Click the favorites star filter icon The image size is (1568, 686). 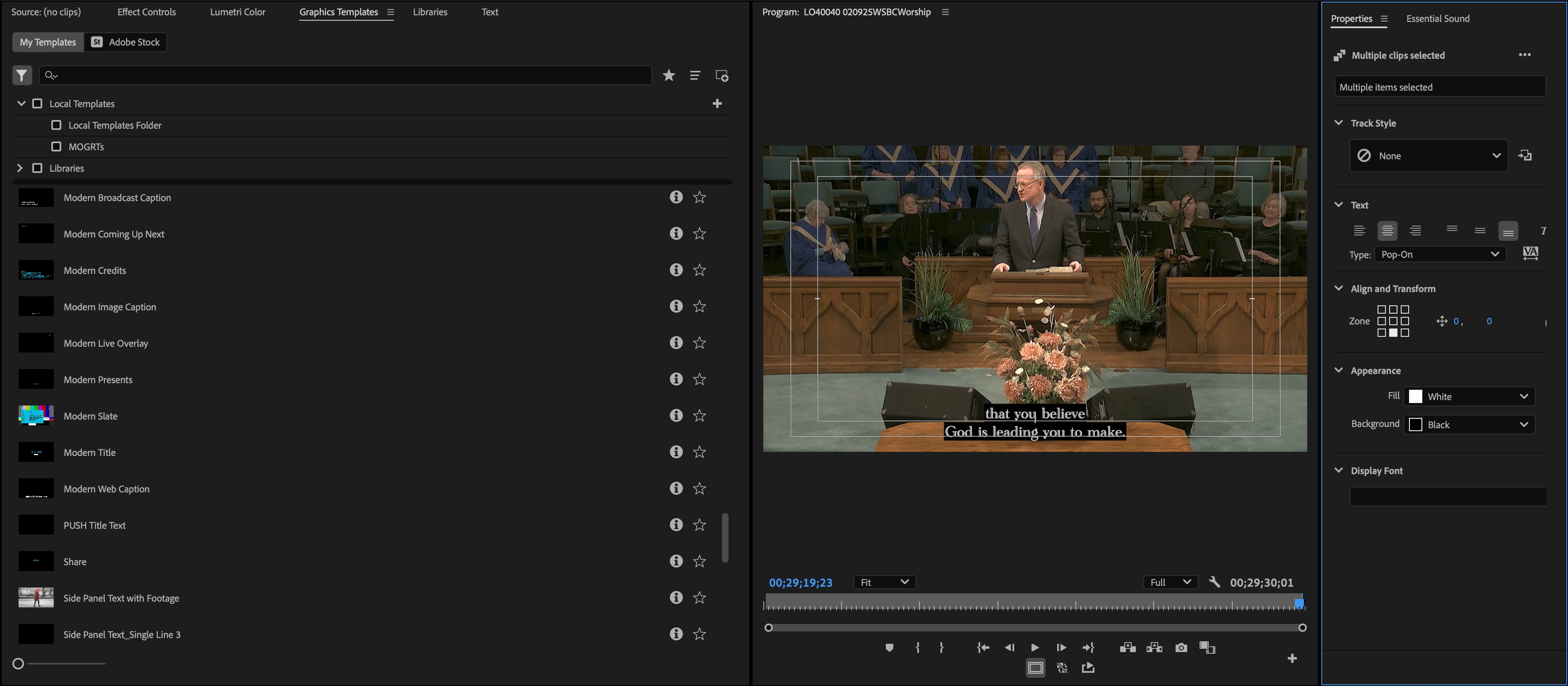tap(669, 75)
